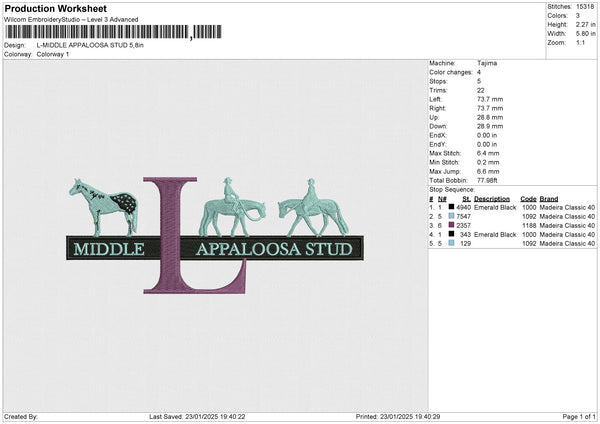Image resolution: width=600 pixels, height=424 pixels.
Task: Click the rightmost walking horse with rider
Action: (313, 207)
